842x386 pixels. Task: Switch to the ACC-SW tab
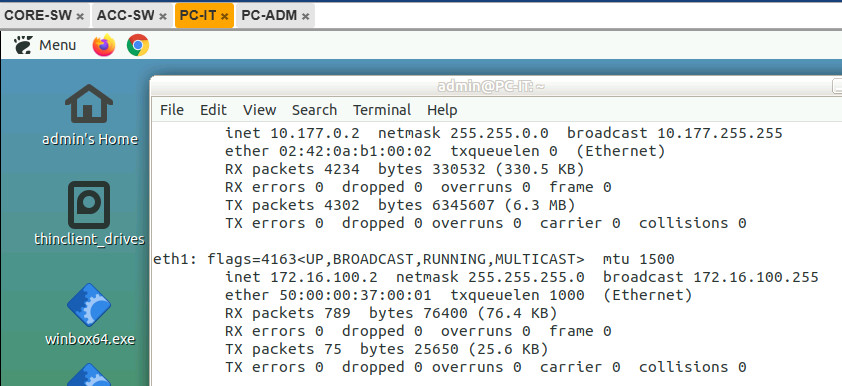tap(125, 16)
